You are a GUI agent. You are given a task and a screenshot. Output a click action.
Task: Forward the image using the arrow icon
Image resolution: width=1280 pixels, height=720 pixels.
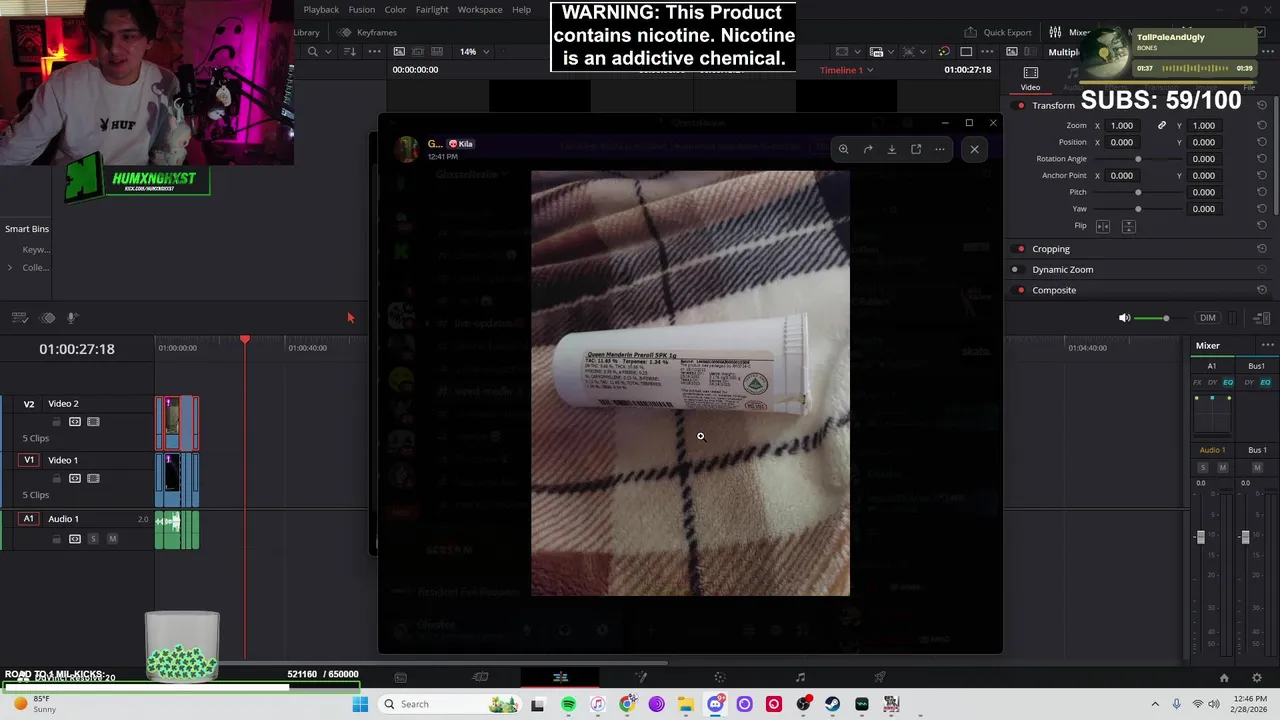click(868, 149)
